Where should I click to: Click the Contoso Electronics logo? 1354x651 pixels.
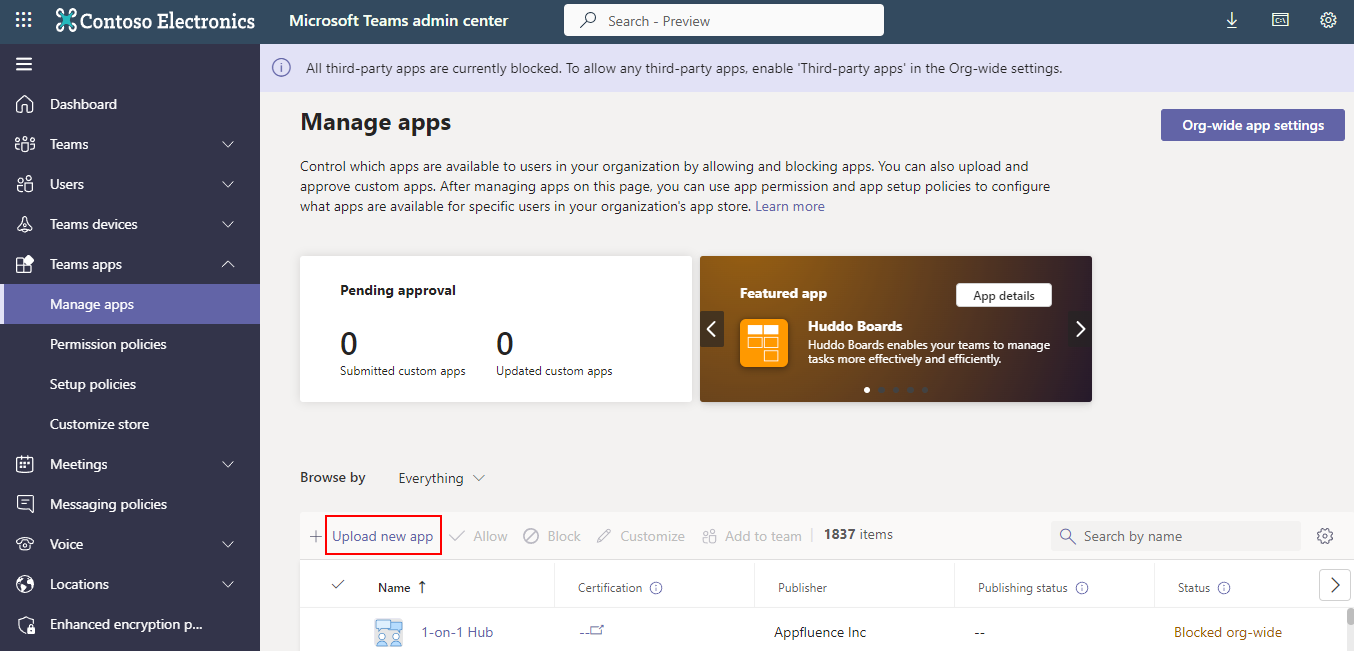156,20
